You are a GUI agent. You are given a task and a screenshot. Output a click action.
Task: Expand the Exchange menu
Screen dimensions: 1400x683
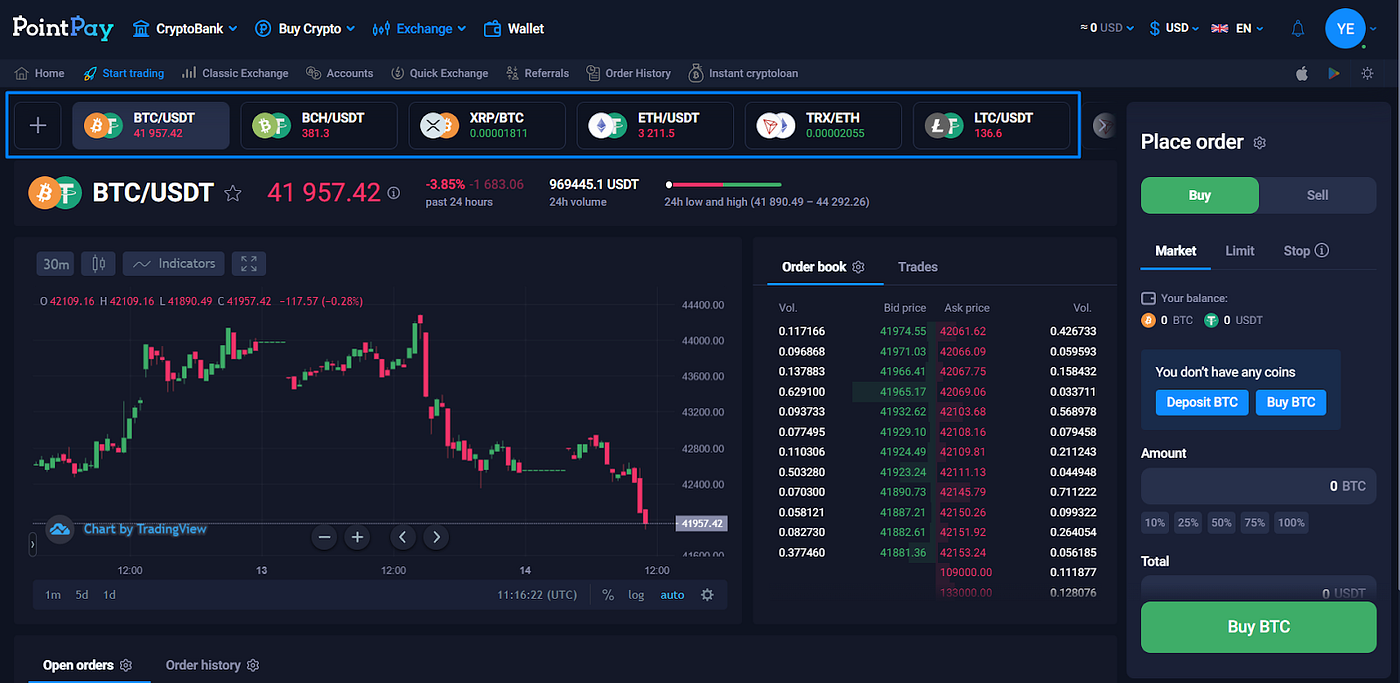coord(419,28)
